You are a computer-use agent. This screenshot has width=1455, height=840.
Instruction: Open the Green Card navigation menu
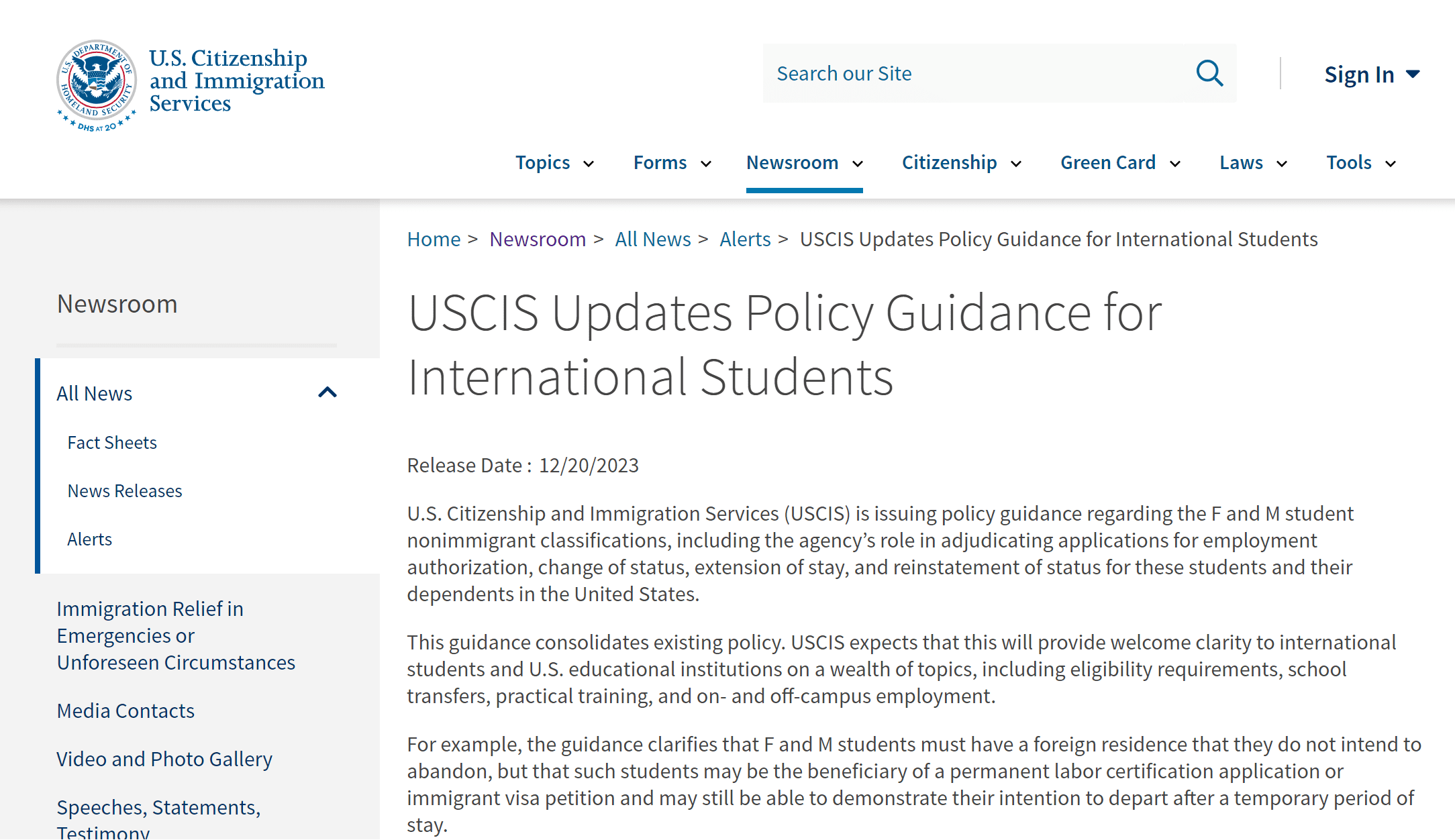(x=1107, y=162)
